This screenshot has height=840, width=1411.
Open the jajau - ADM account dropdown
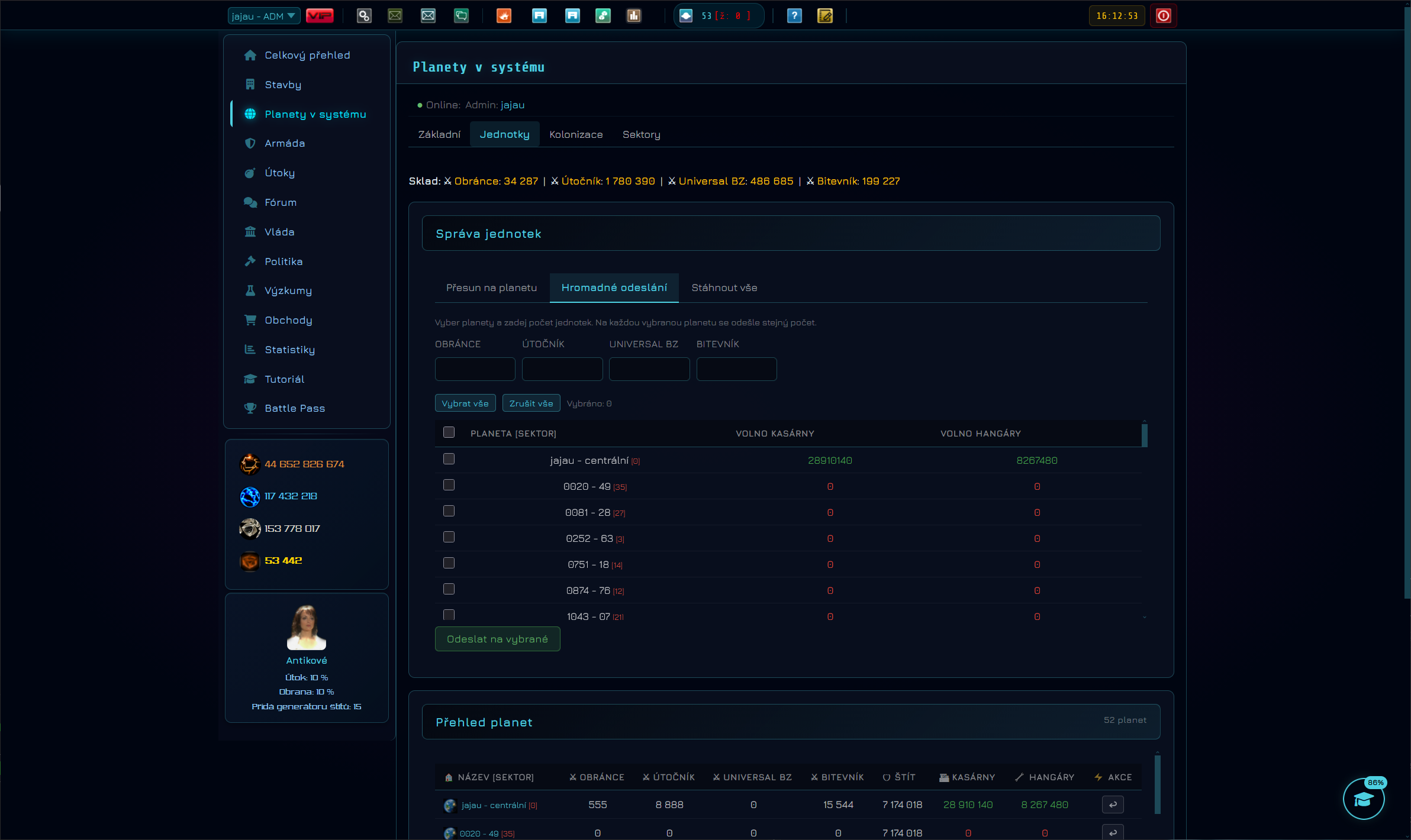264,16
